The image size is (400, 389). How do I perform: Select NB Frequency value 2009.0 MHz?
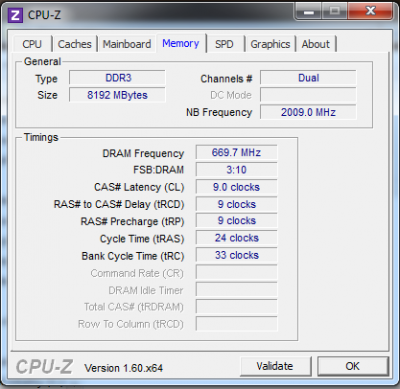pos(308,112)
